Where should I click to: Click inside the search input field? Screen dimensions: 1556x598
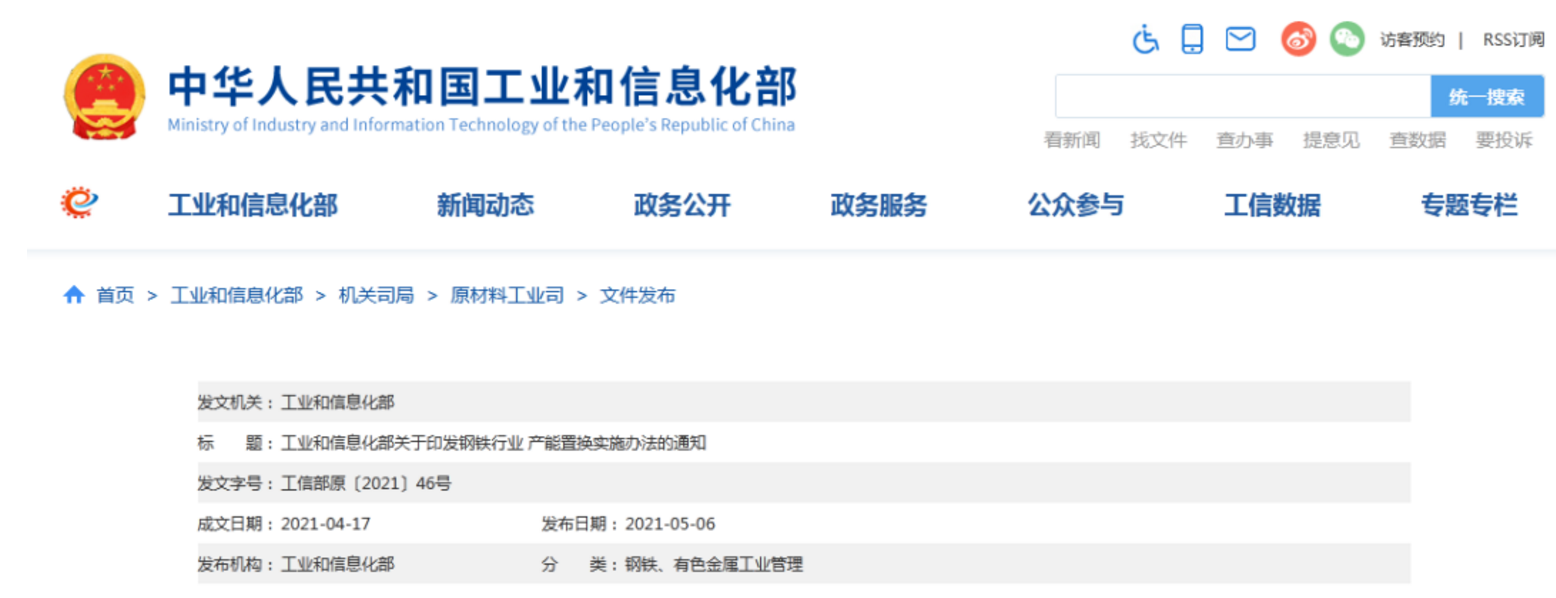coord(1240,96)
